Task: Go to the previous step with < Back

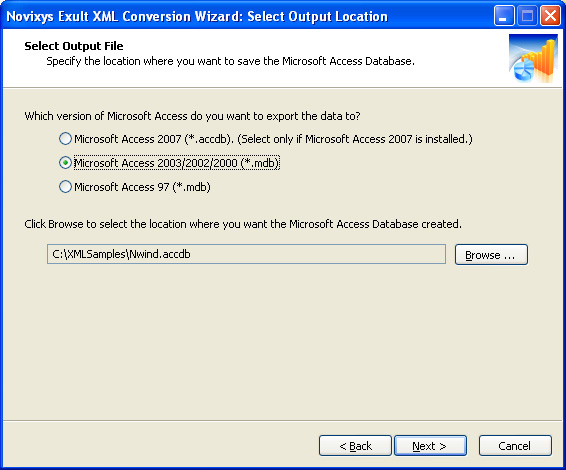Action: (355, 446)
